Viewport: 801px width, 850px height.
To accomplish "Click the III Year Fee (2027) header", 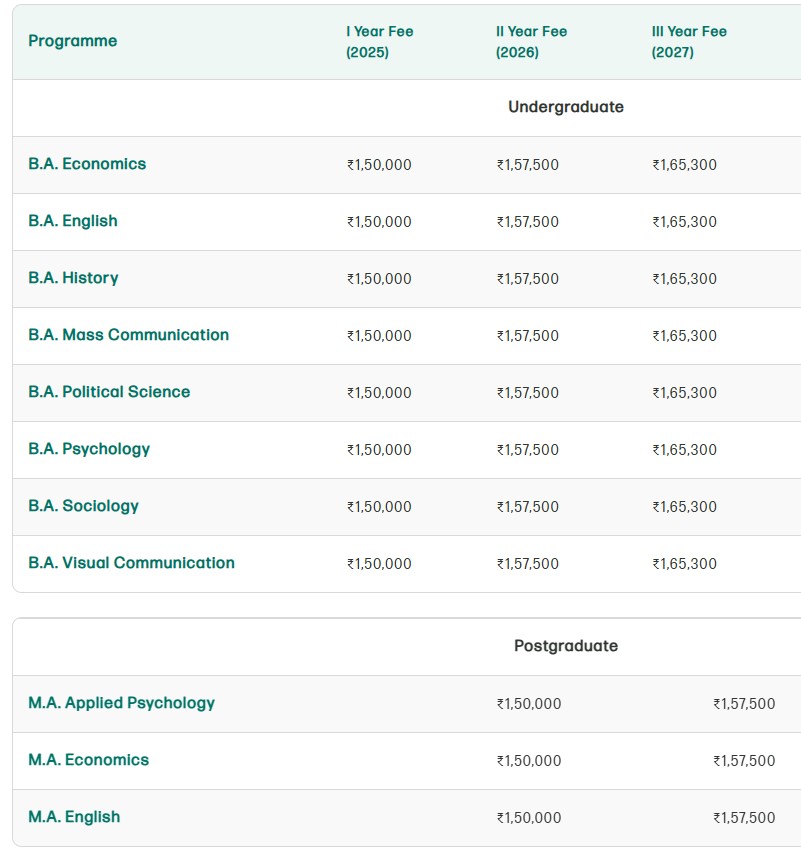I will click(689, 41).
